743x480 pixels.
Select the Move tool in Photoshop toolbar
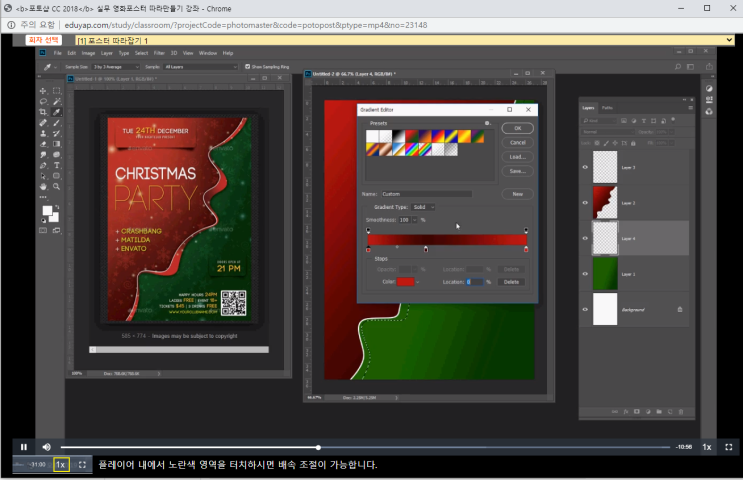pyautogui.click(x=43, y=91)
